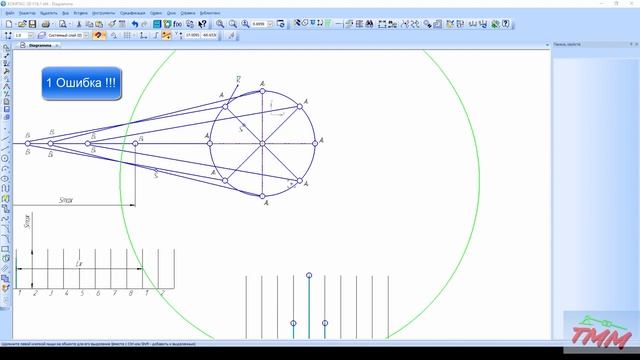Open the Библиотеки menu
The height and width of the screenshot is (360, 640).
pos(210,13)
